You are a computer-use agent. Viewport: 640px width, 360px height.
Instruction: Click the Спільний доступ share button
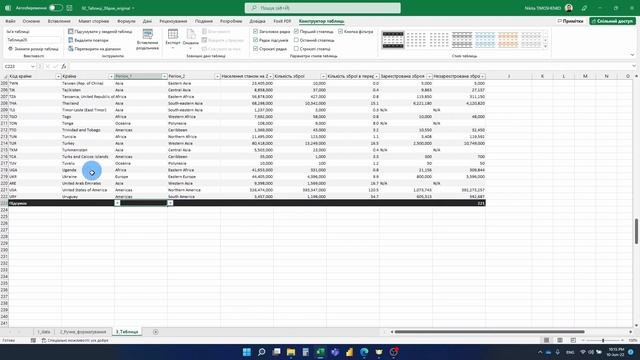(x=612, y=21)
